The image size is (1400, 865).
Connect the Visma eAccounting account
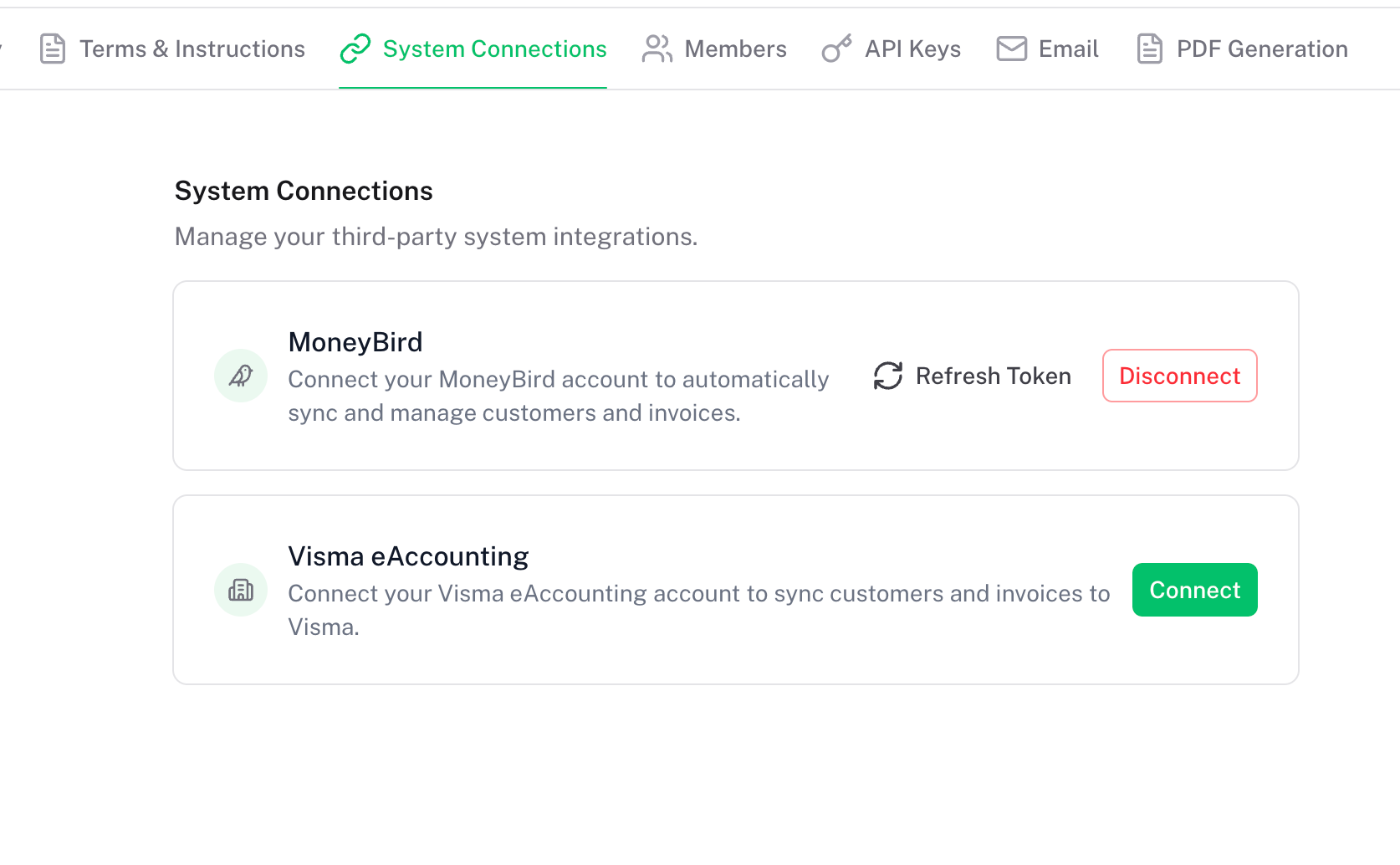coord(1195,590)
